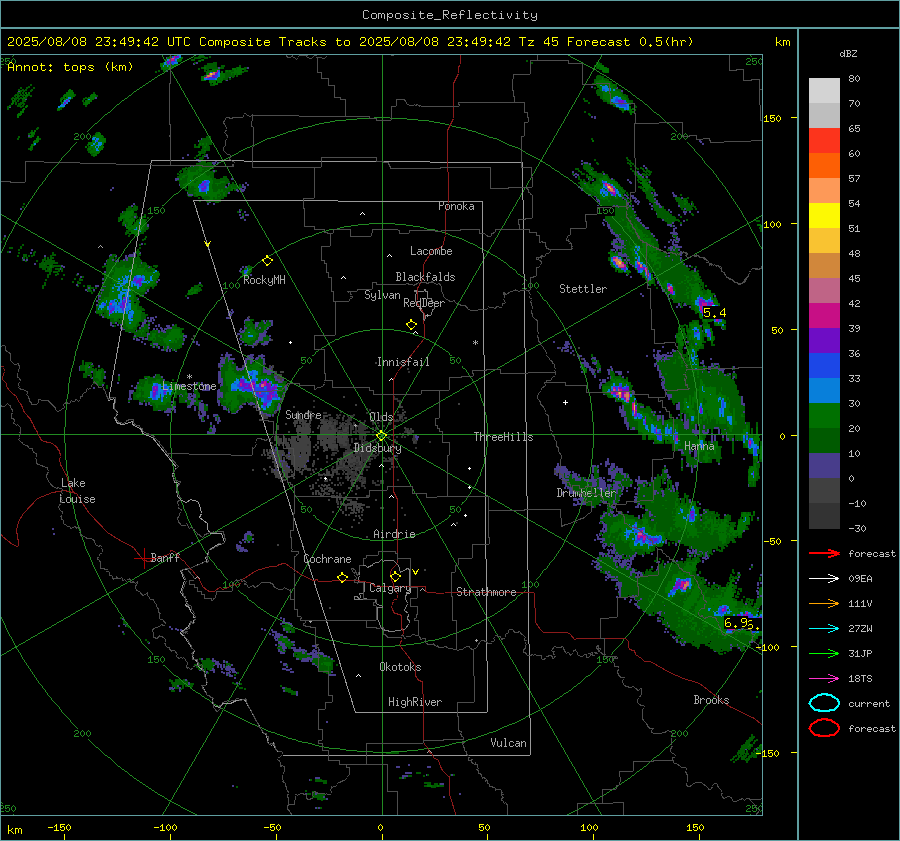Pick the 65 dBZ red swatch
Screen dimensions: 900x841
click(824, 140)
